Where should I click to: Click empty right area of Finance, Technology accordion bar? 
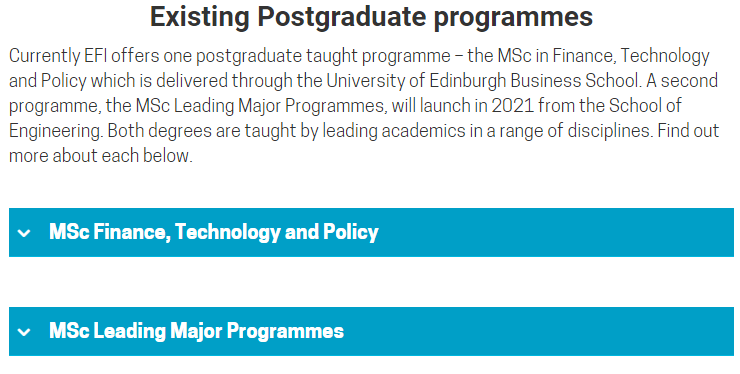coord(556,232)
